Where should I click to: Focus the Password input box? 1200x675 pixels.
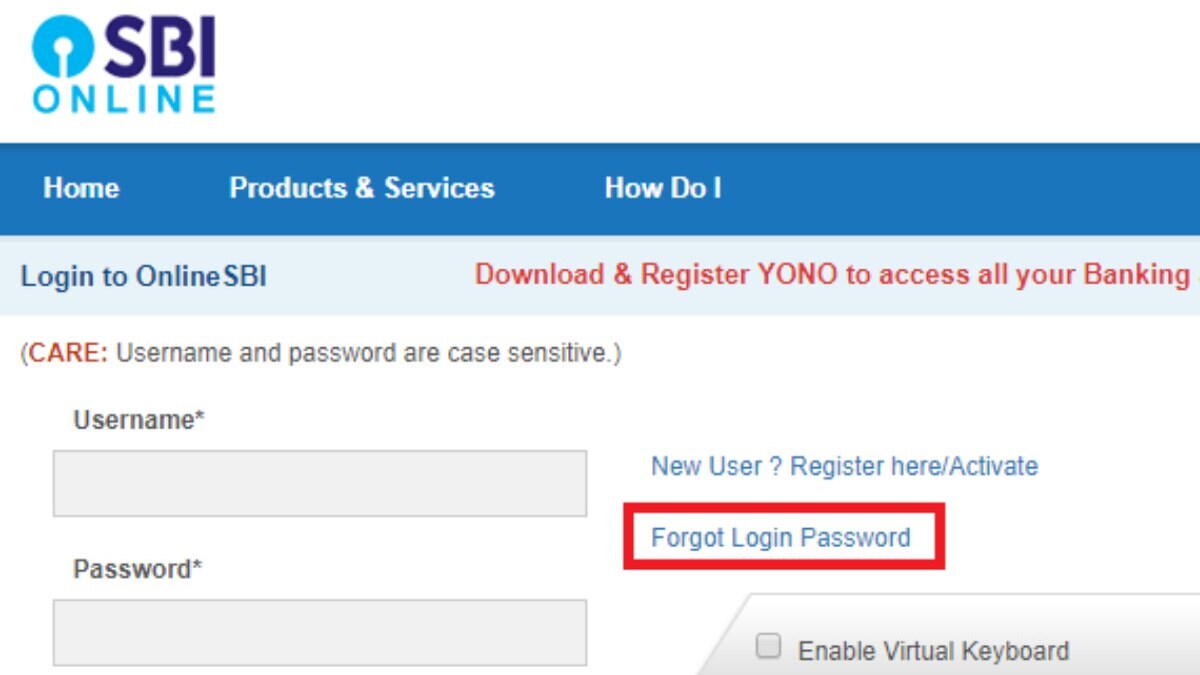(320, 632)
